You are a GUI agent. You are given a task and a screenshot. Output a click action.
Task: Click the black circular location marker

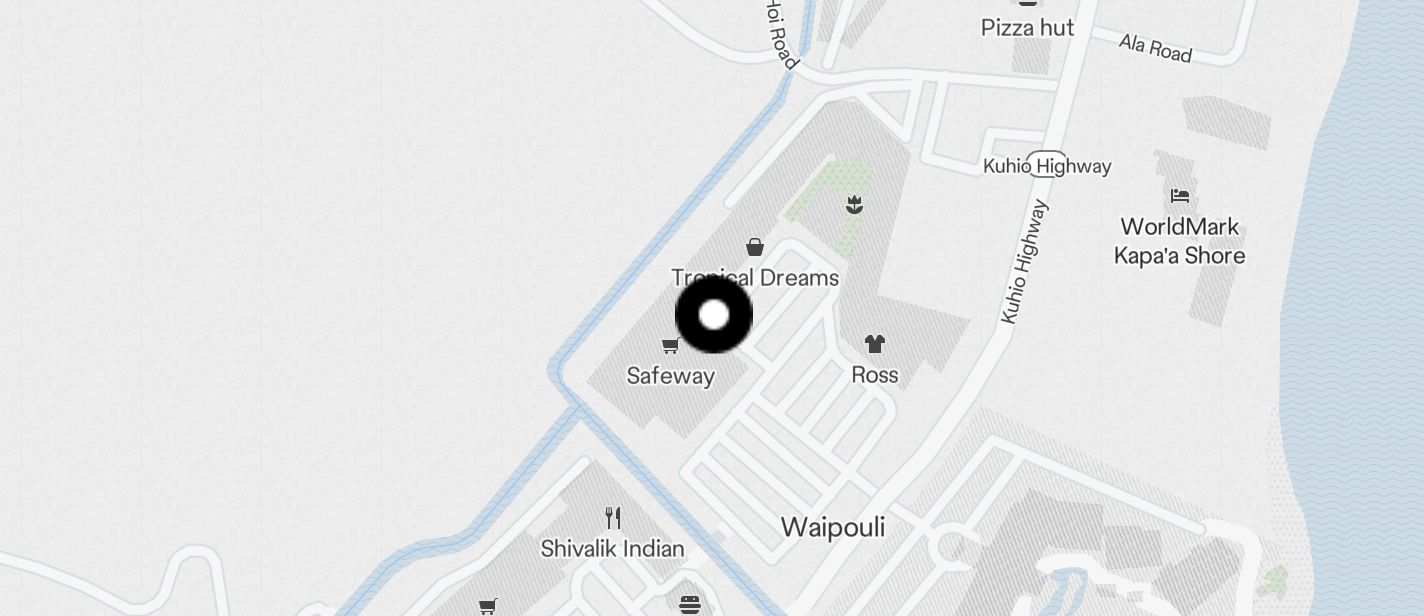[x=714, y=315]
